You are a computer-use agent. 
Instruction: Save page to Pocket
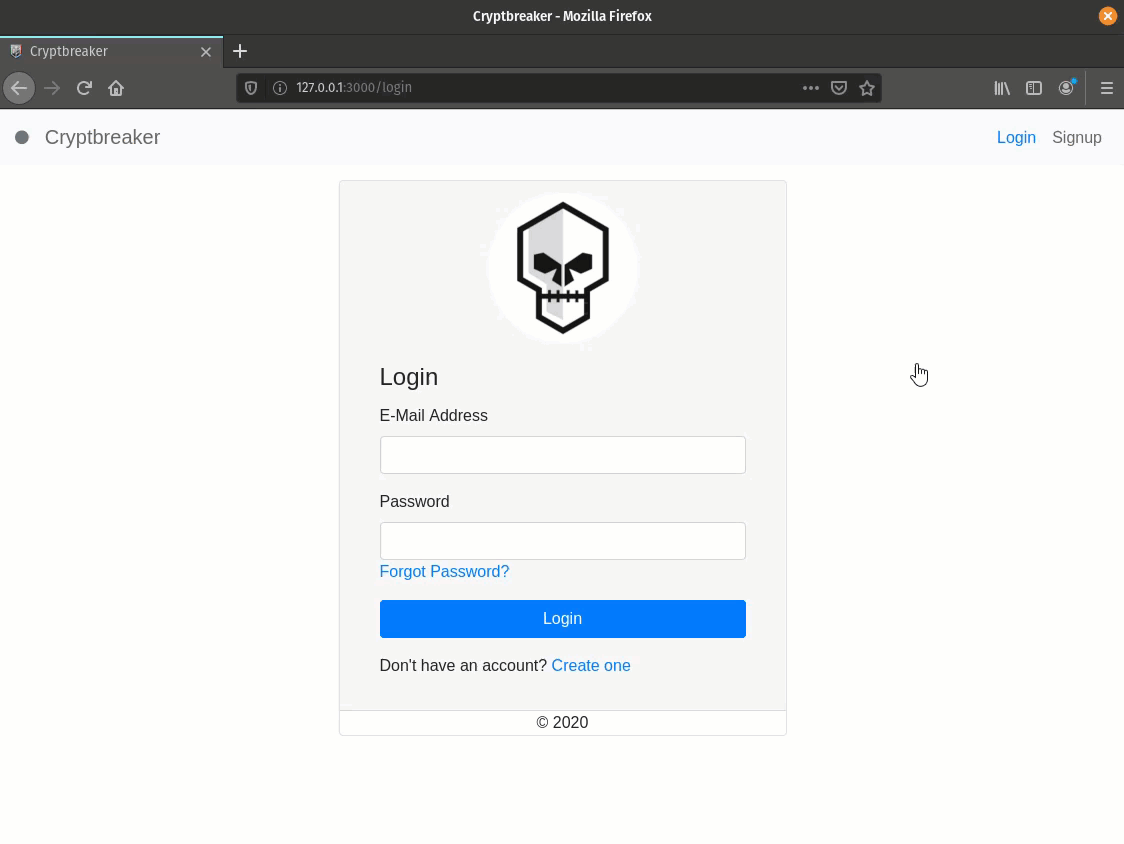[839, 88]
